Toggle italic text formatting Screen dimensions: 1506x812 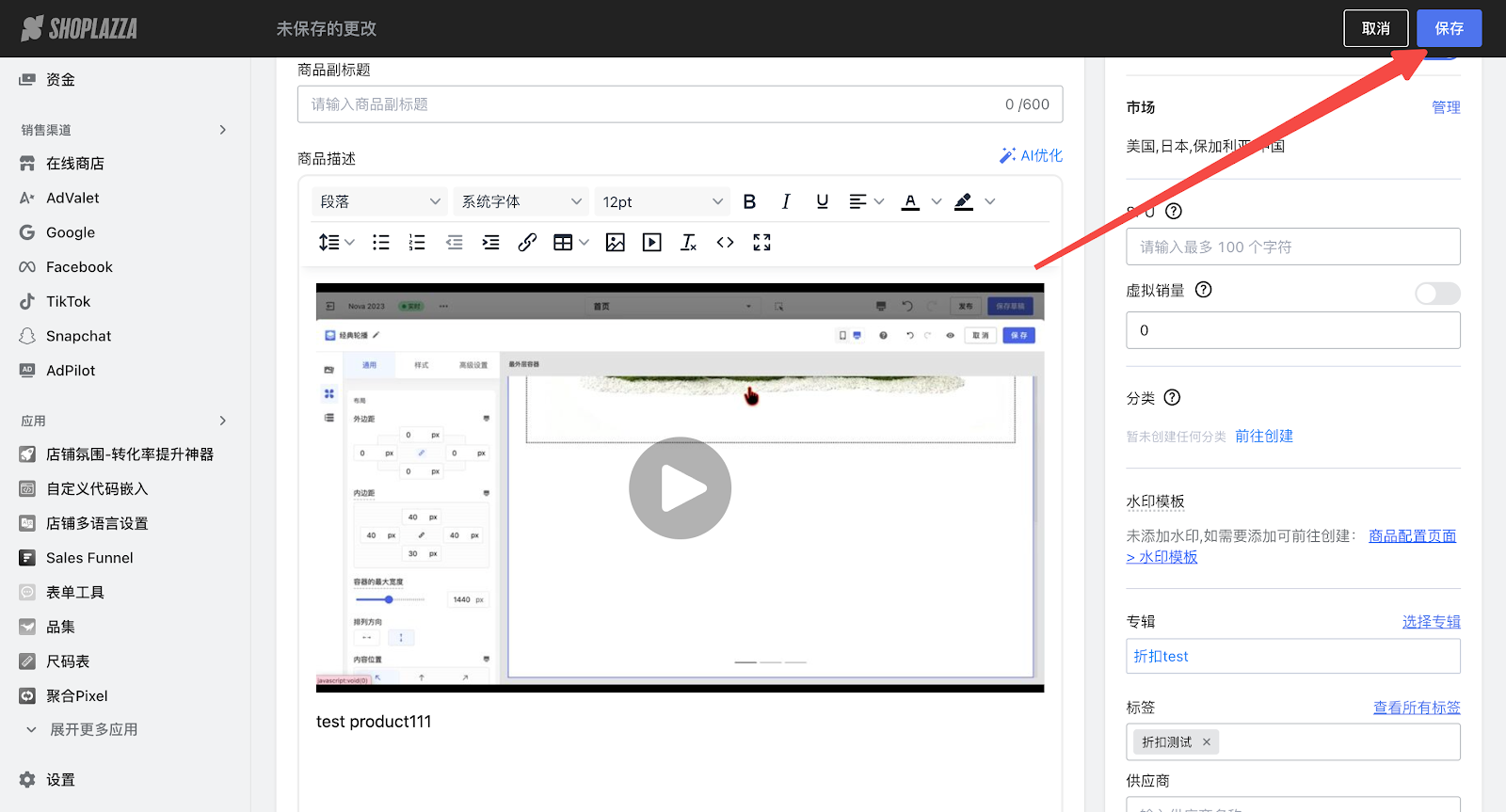(785, 201)
